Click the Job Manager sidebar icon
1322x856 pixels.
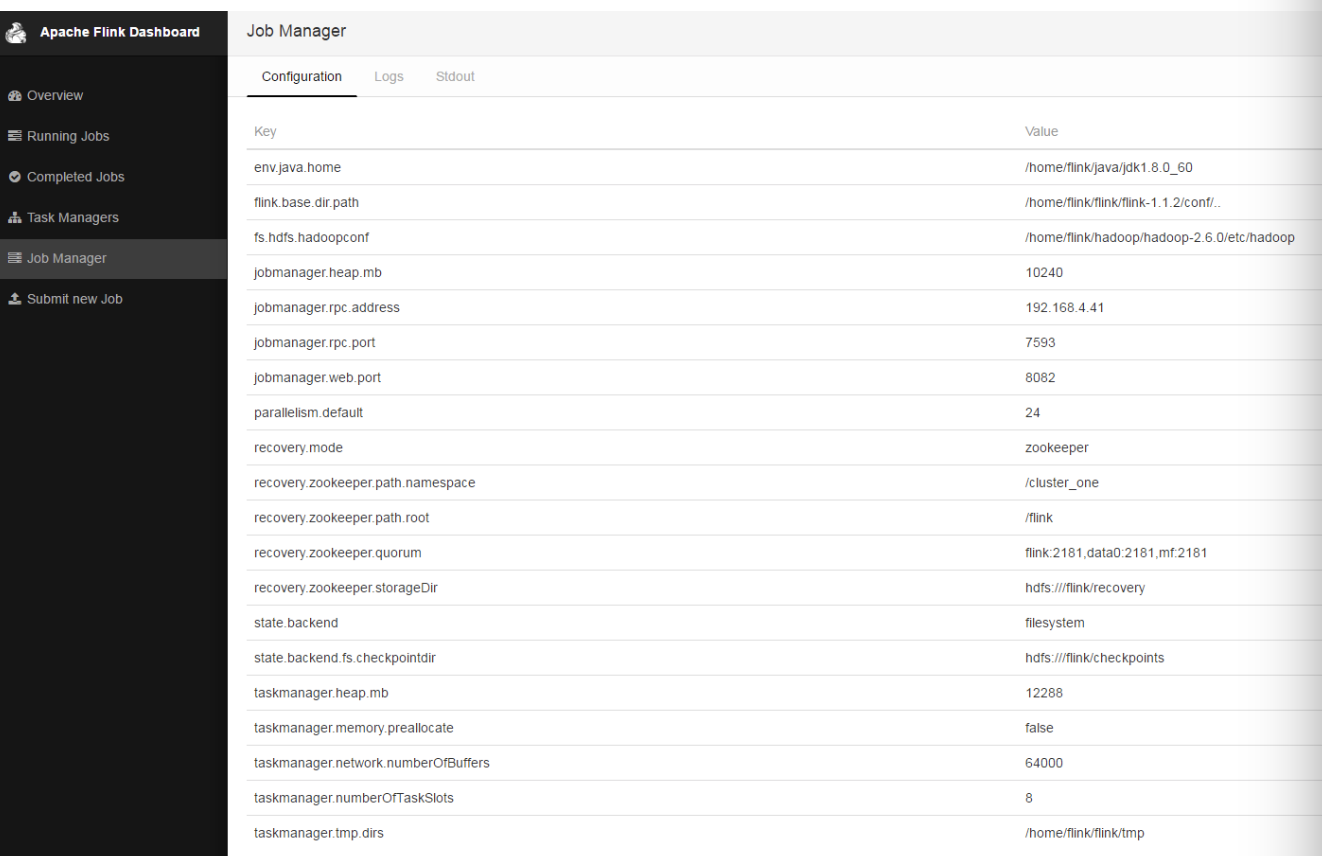(x=15, y=259)
